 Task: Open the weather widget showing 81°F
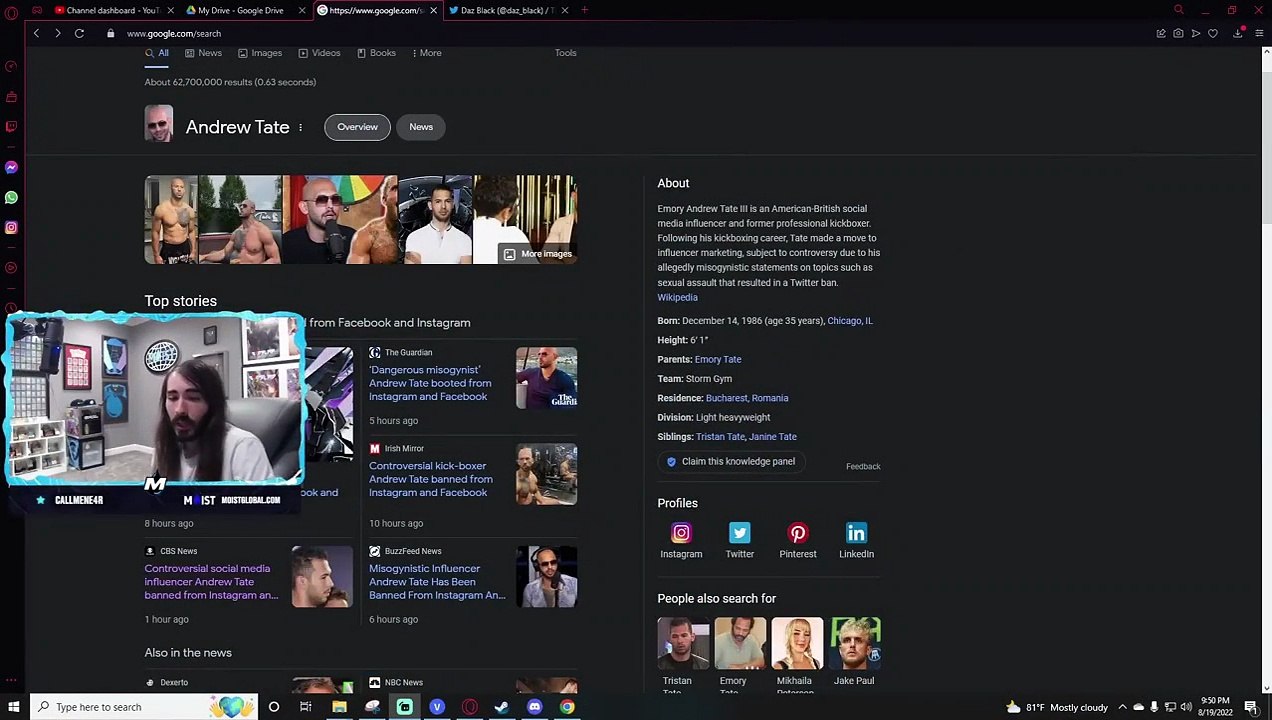click(1057, 707)
